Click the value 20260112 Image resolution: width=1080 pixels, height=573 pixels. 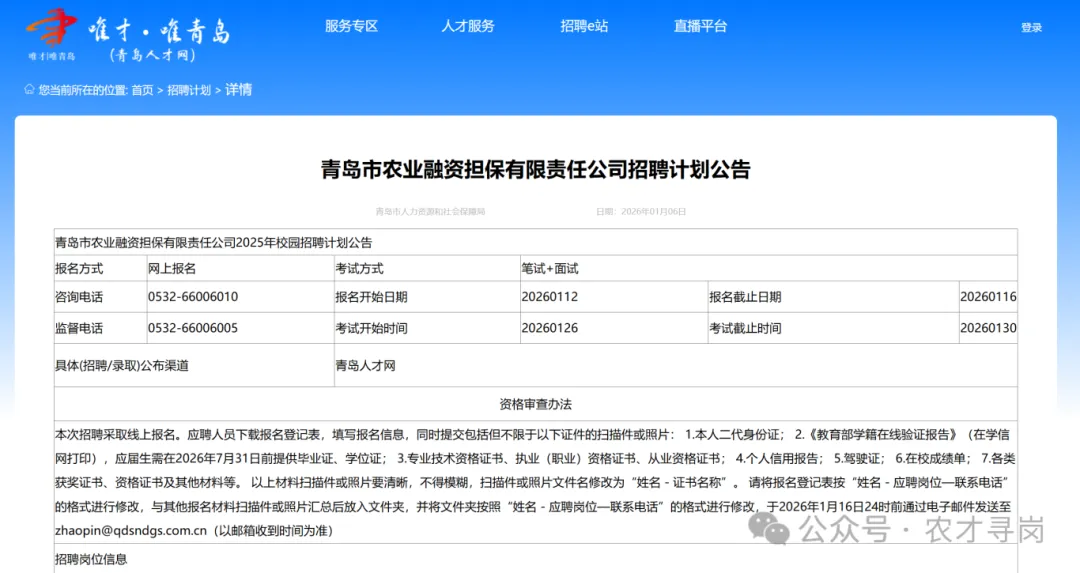pyautogui.click(x=550, y=297)
